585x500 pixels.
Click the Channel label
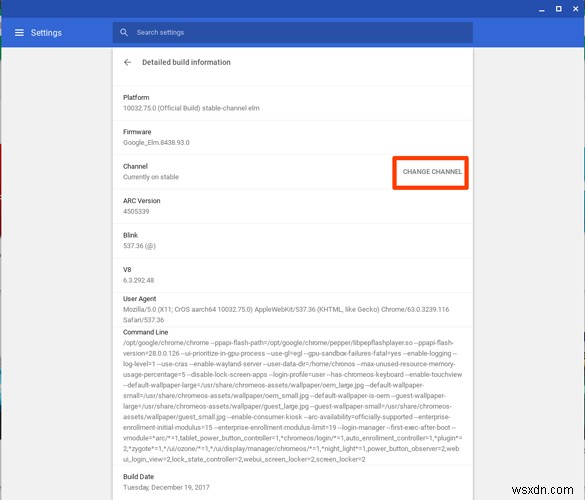(x=135, y=166)
